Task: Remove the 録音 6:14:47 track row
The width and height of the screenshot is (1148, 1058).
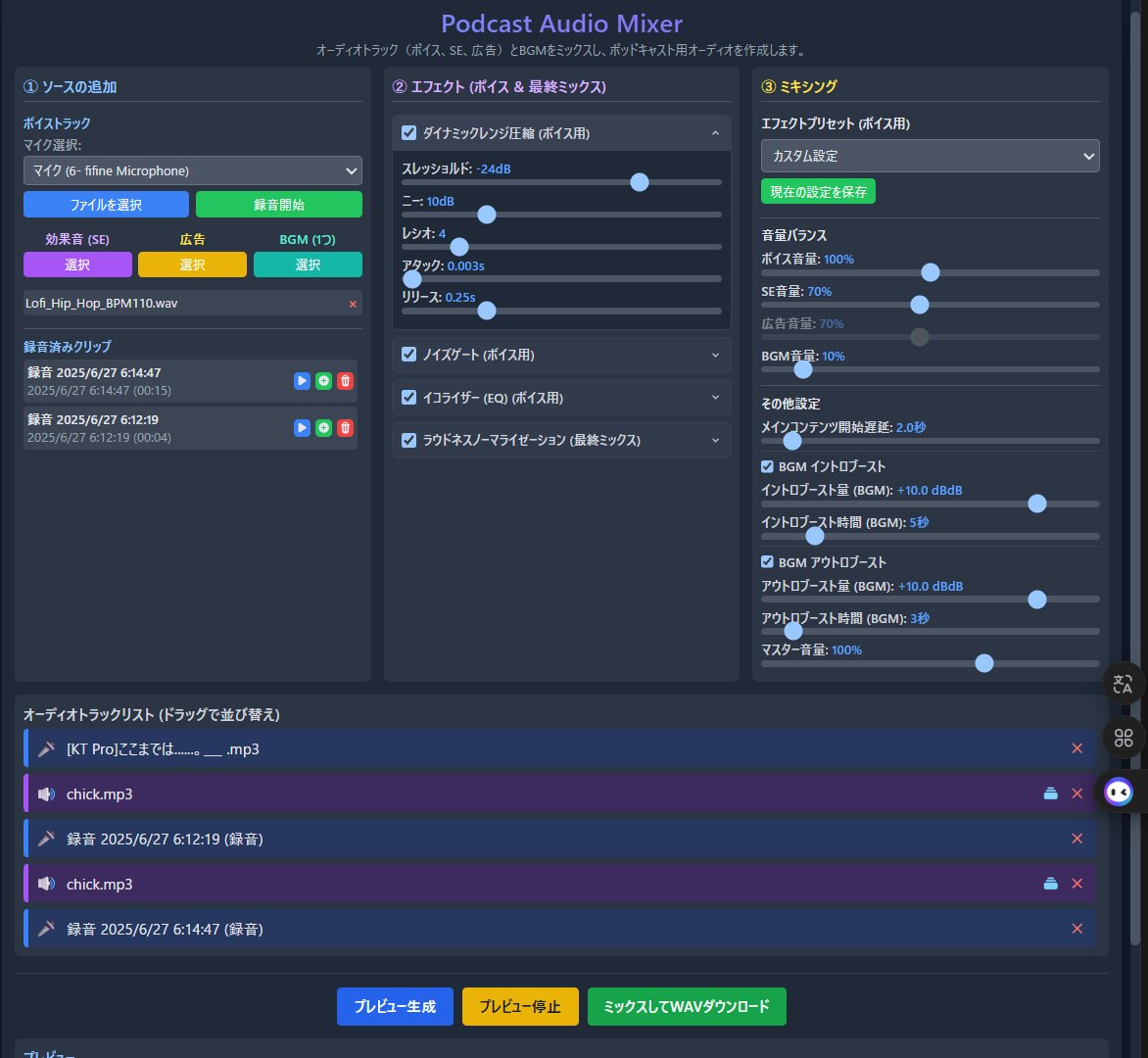Action: click(1076, 929)
